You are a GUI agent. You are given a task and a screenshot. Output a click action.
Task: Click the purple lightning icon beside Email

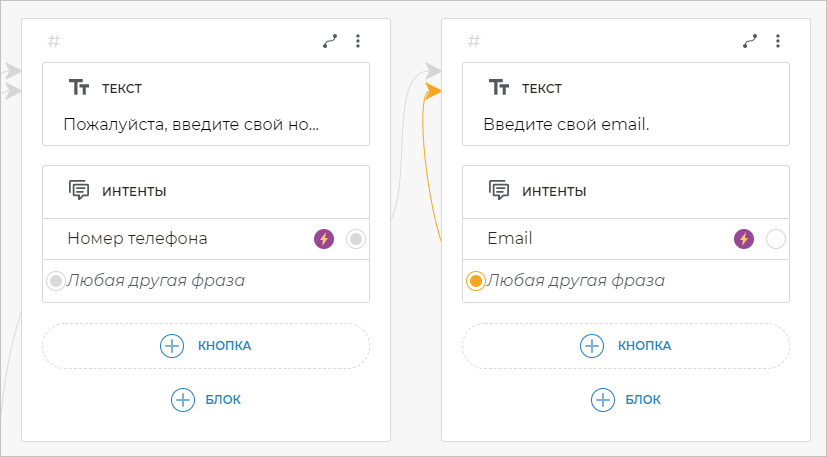[743, 239]
